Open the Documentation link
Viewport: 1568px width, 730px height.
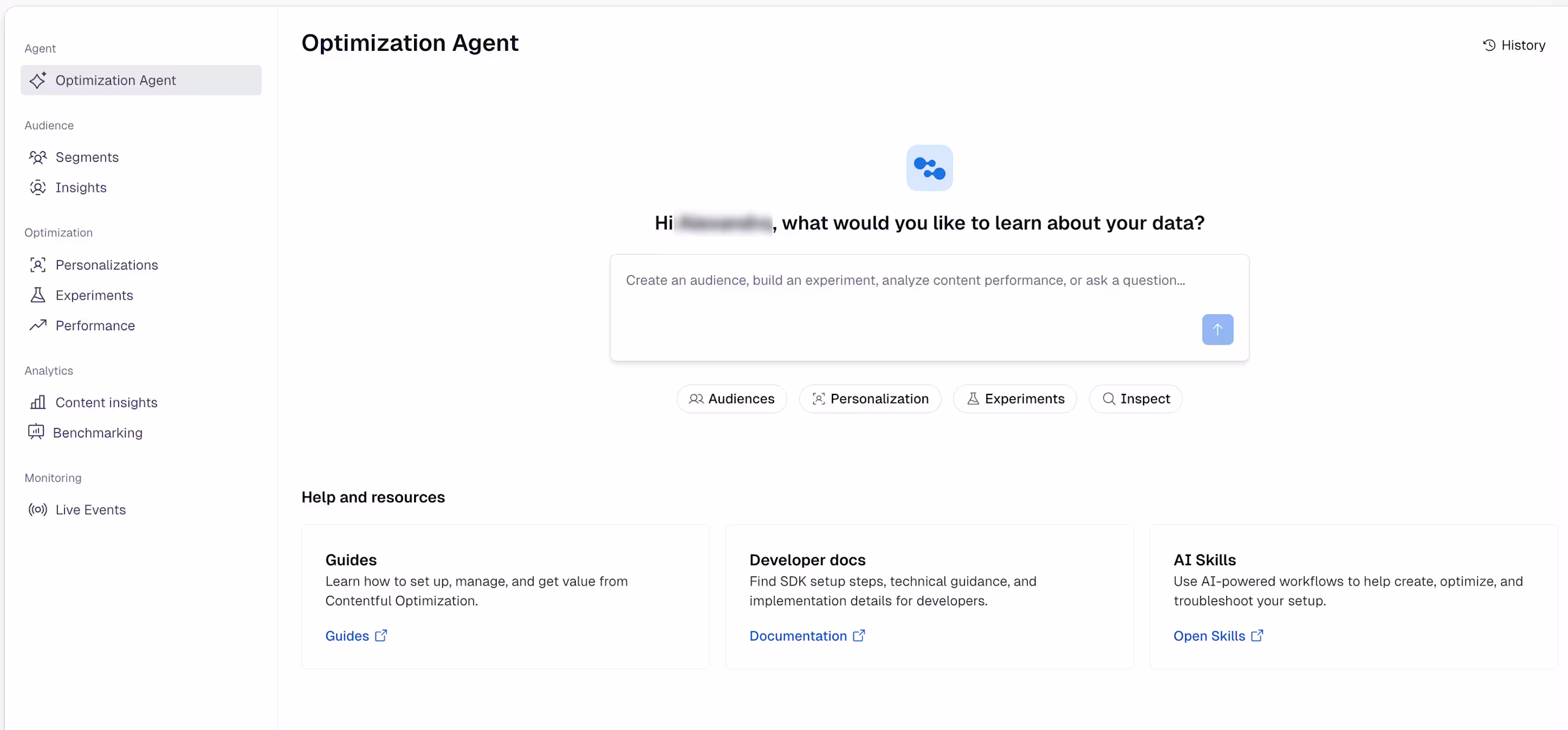[807, 636]
